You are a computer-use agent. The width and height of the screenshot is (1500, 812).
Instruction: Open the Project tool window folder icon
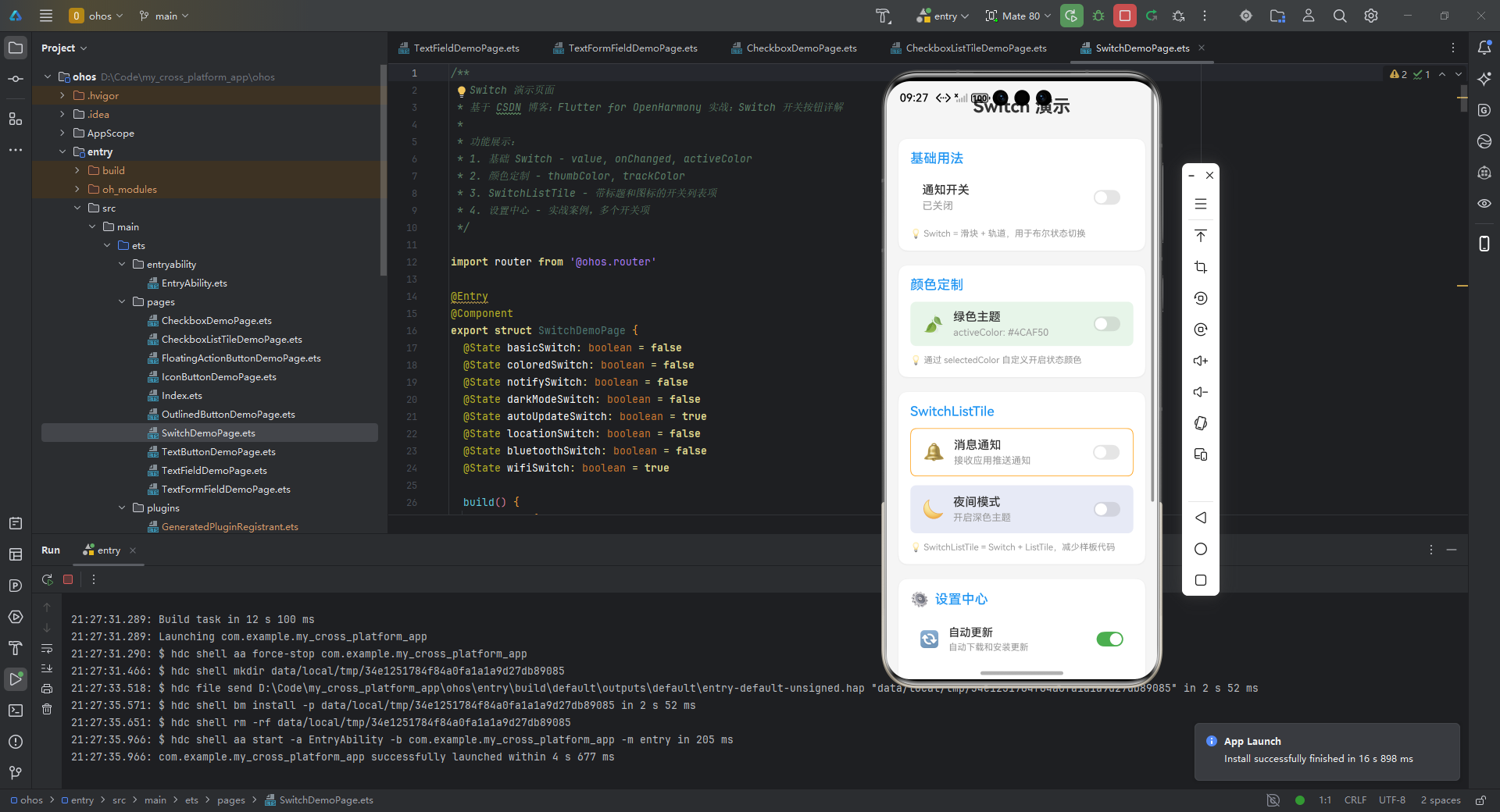pyautogui.click(x=16, y=48)
